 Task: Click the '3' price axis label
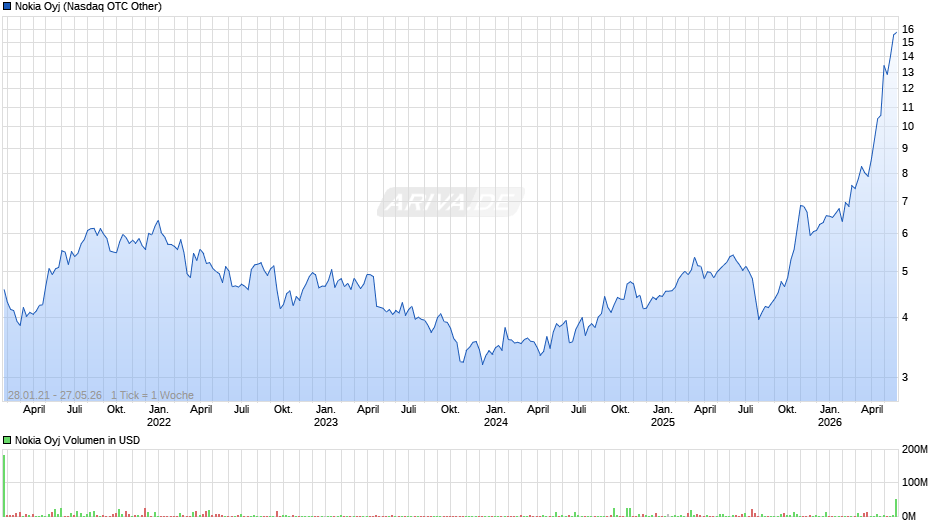click(x=905, y=378)
